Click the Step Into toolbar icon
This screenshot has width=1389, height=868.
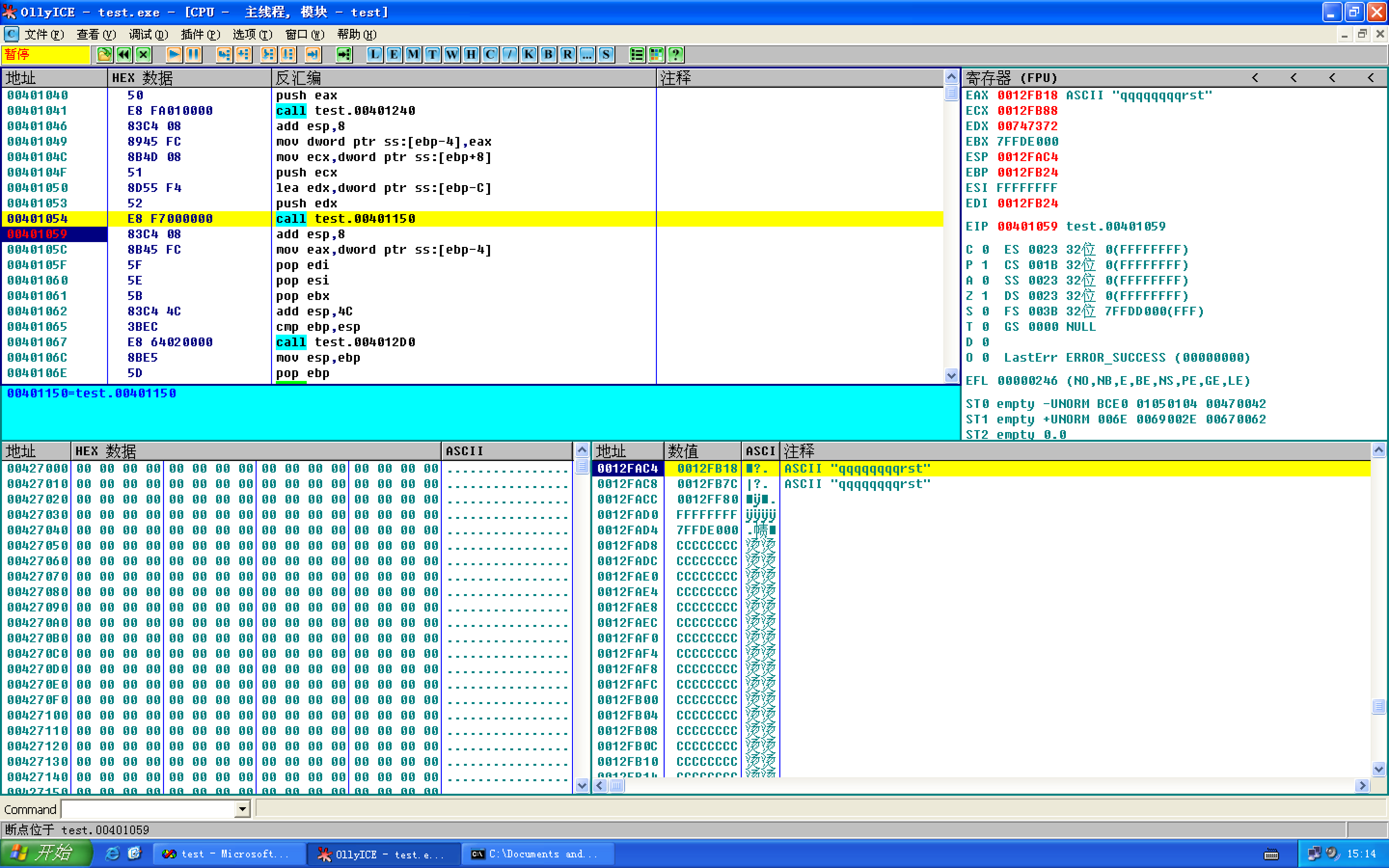tap(224, 54)
